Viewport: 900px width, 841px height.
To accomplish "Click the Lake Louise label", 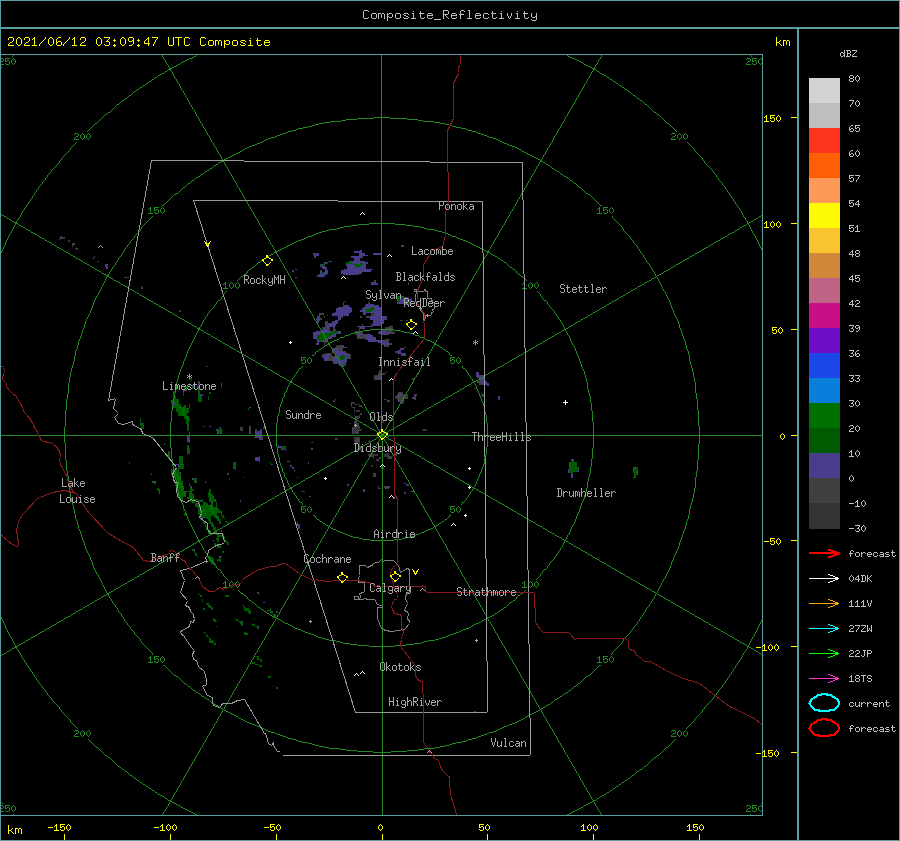I will (x=77, y=491).
